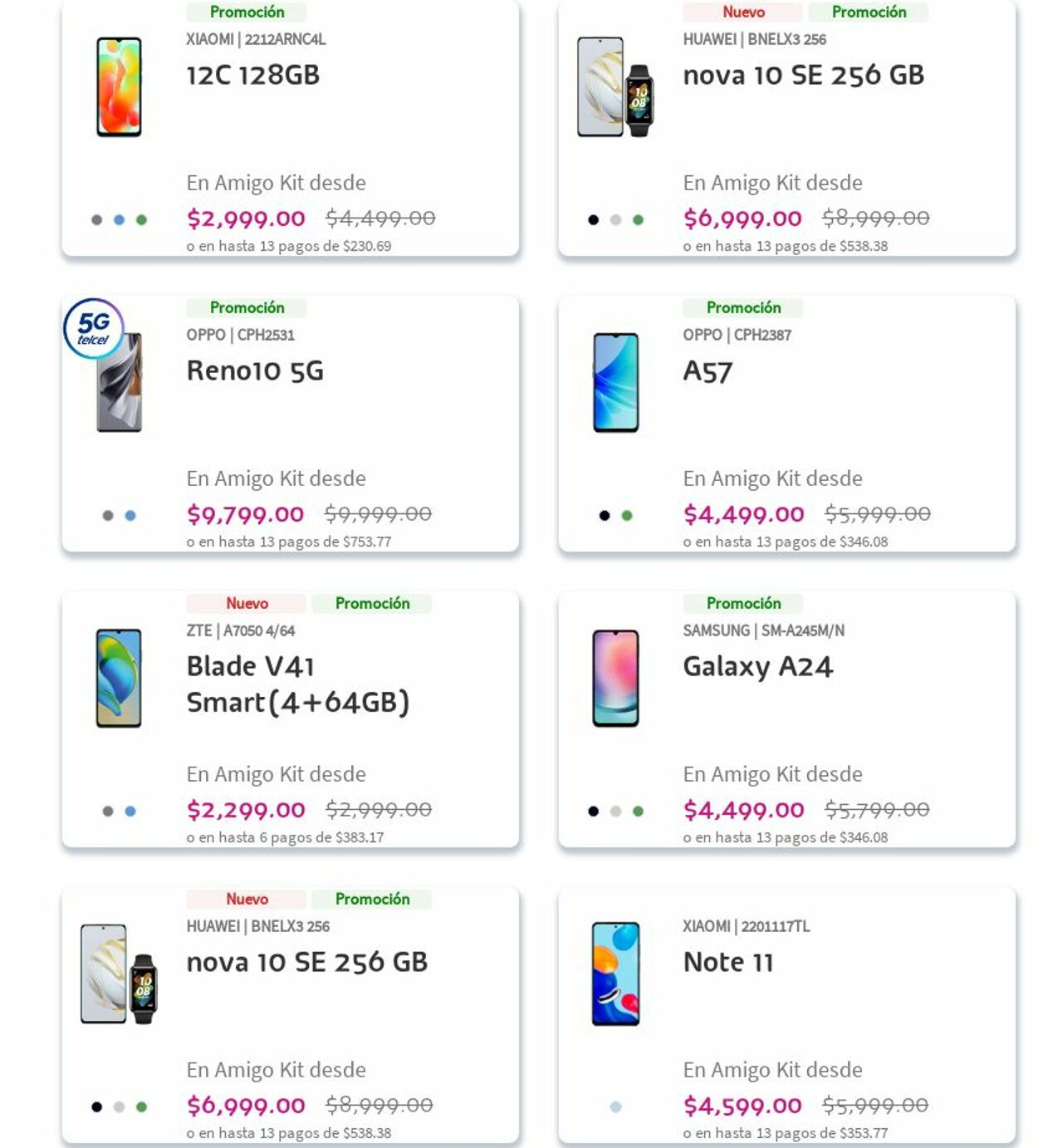Select the green color swatch on Xiaomi 12C

(x=140, y=218)
